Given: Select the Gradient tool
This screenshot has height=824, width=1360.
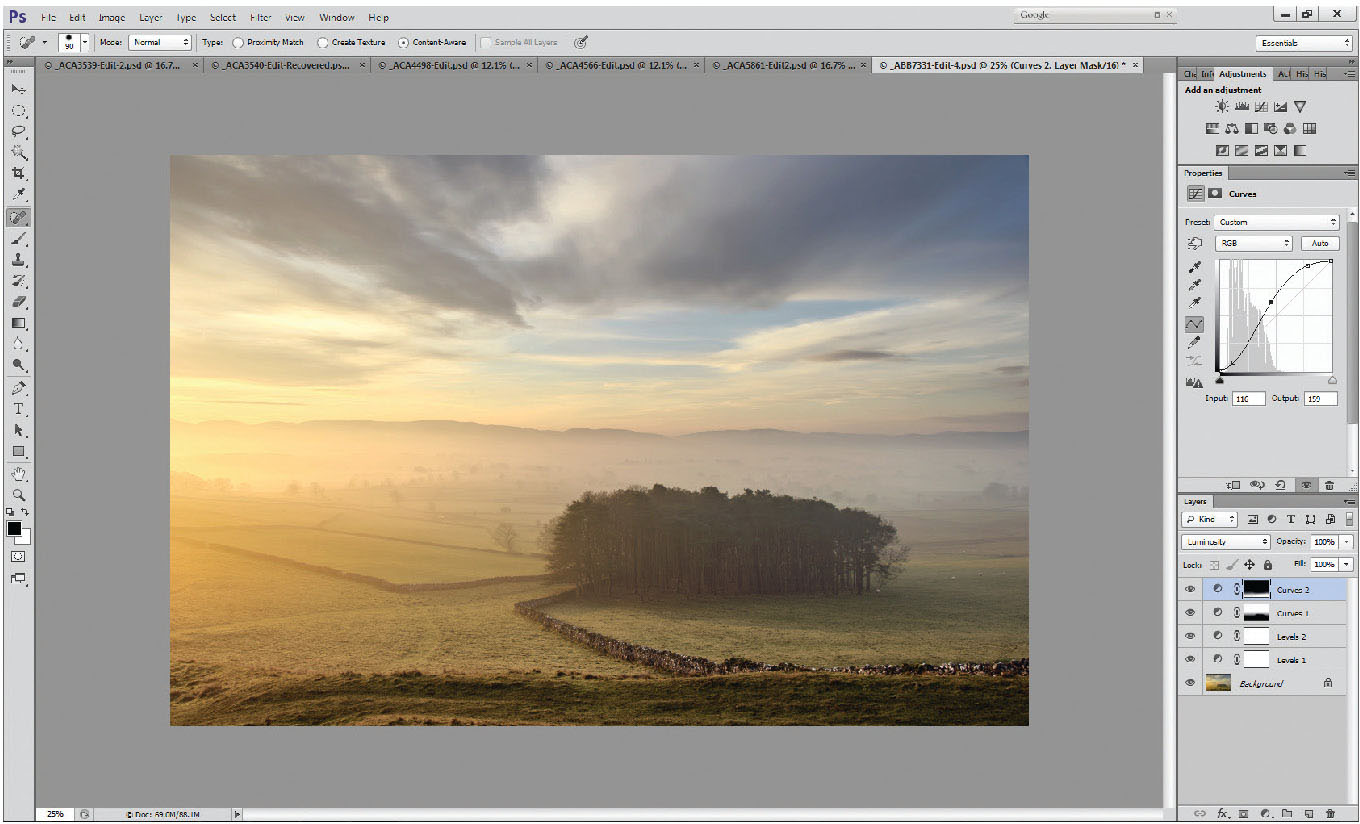Looking at the screenshot, I should click(18, 323).
